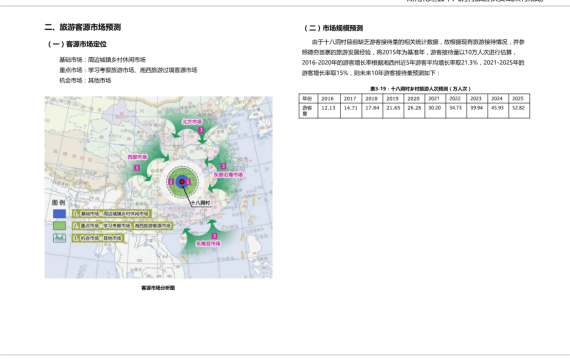Screen dimensions: 570x360
Task: Click the green legend color swatch
Action: click(59, 225)
